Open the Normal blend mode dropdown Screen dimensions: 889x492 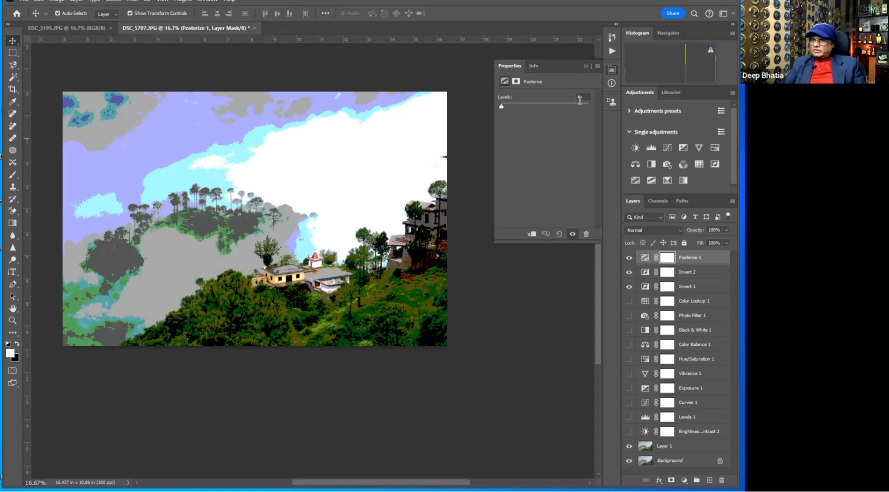[x=654, y=230]
